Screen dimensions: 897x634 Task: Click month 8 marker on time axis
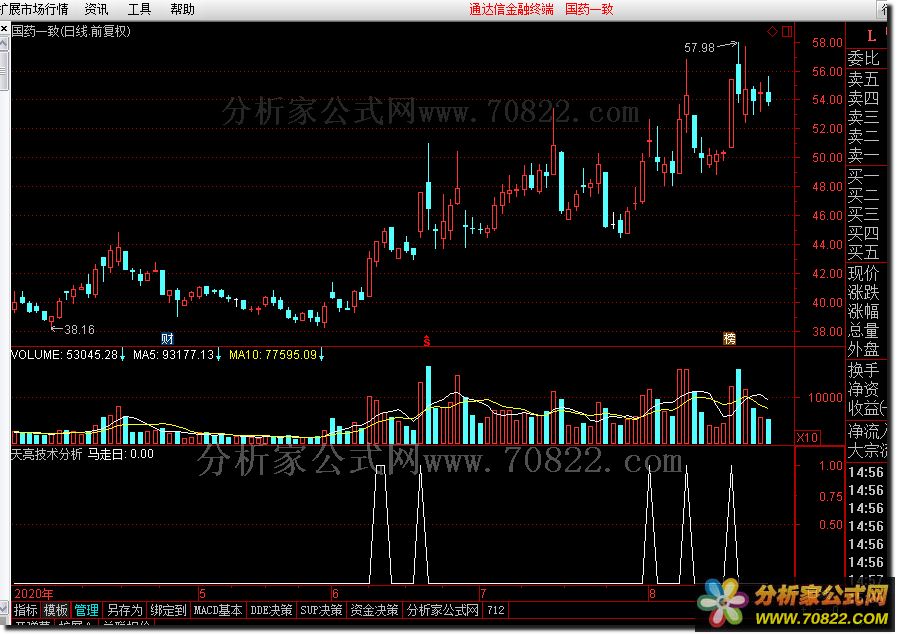[652, 593]
